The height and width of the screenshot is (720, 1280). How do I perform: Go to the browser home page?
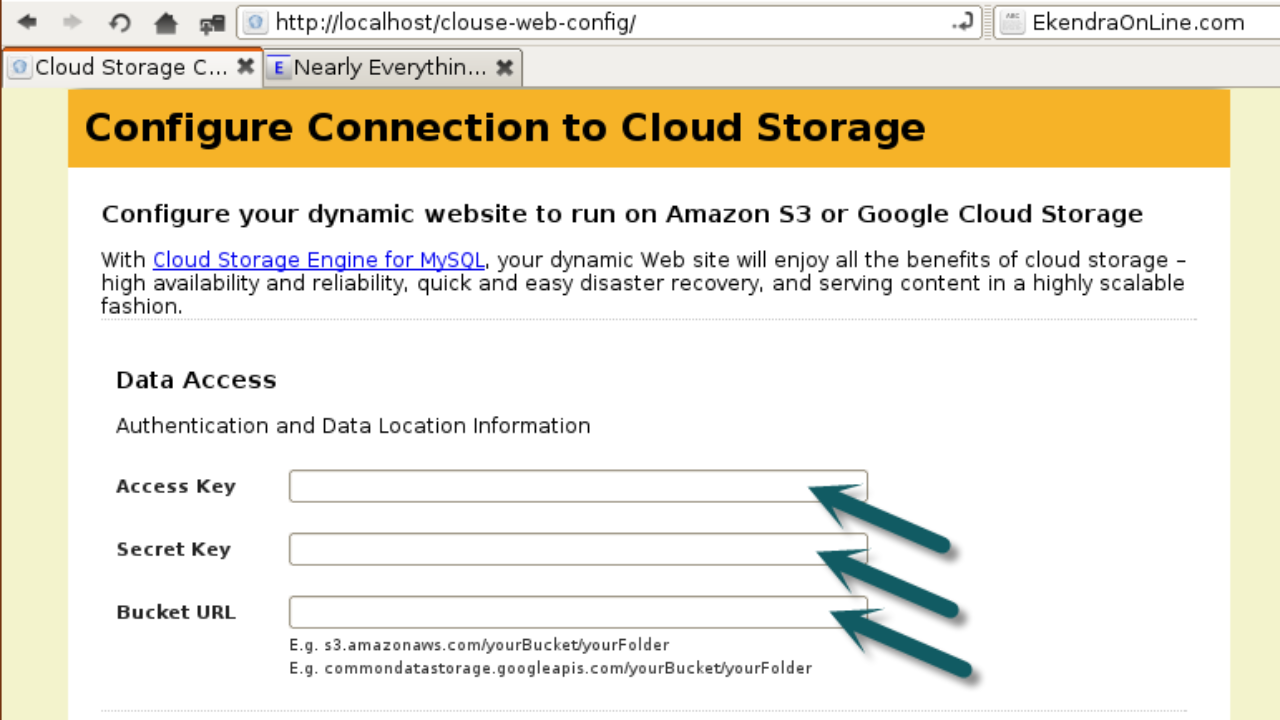point(165,22)
